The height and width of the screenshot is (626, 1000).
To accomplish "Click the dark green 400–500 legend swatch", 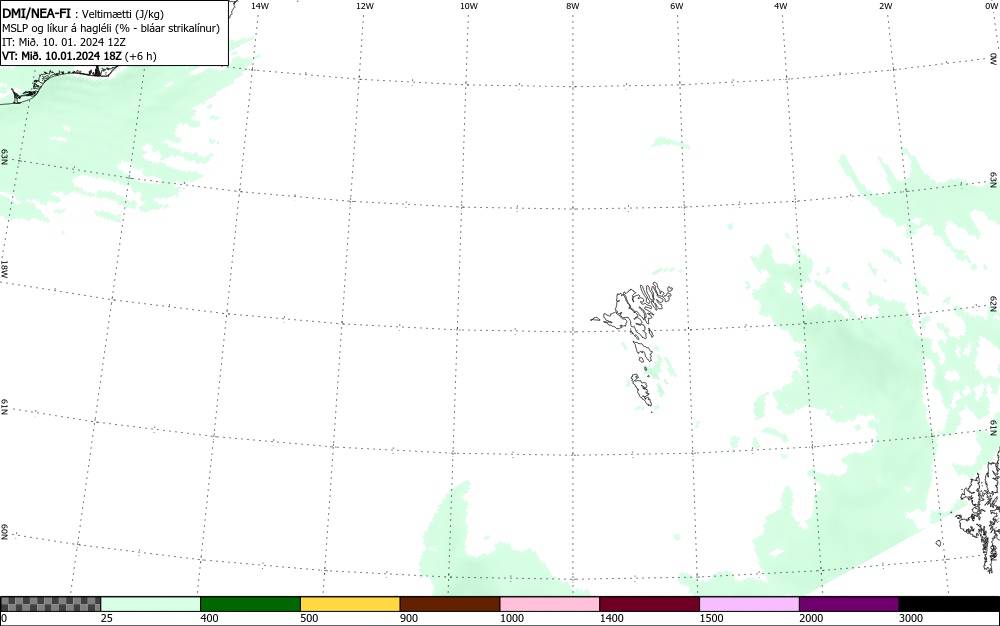I will click(x=250, y=604).
